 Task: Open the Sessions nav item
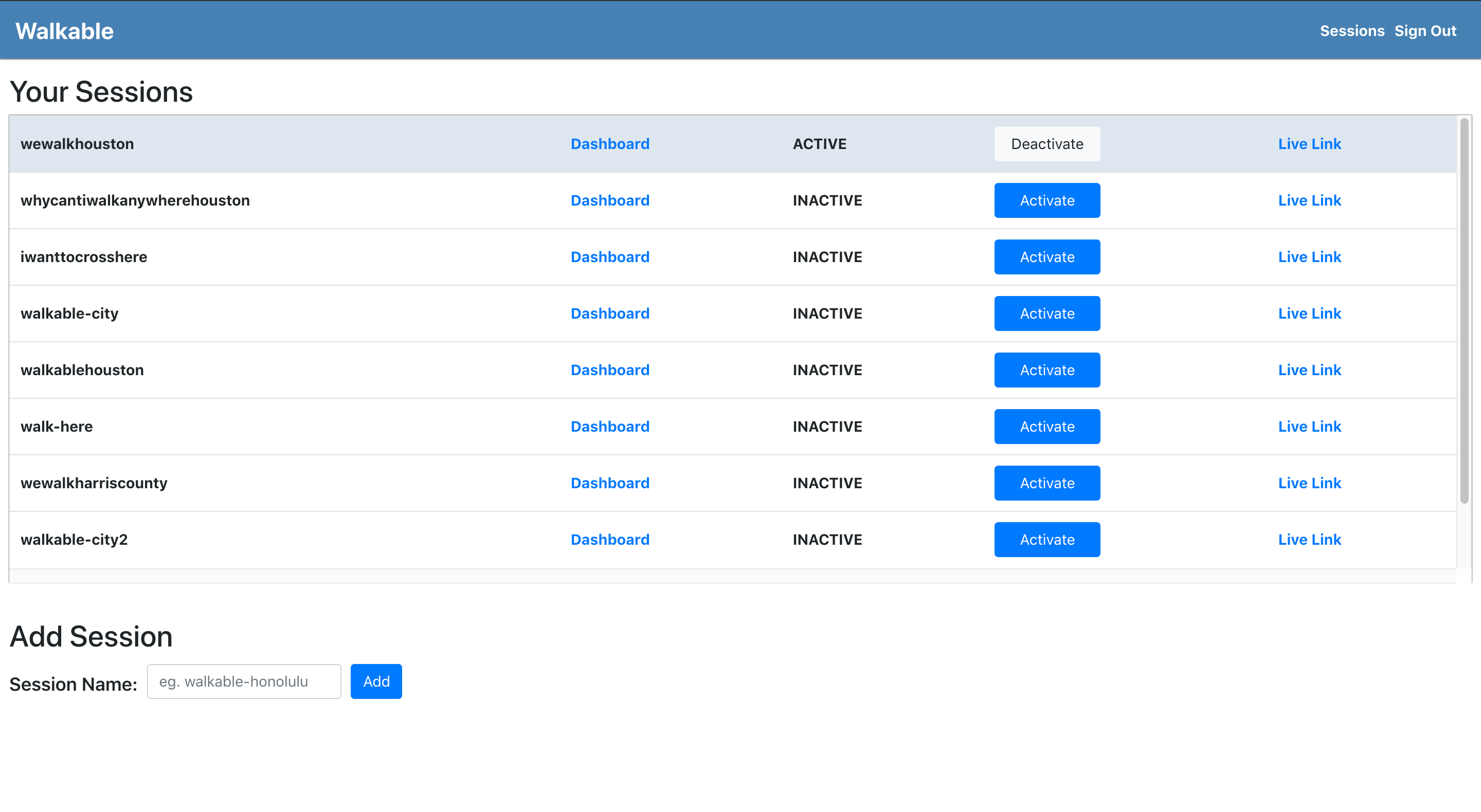click(x=1351, y=31)
